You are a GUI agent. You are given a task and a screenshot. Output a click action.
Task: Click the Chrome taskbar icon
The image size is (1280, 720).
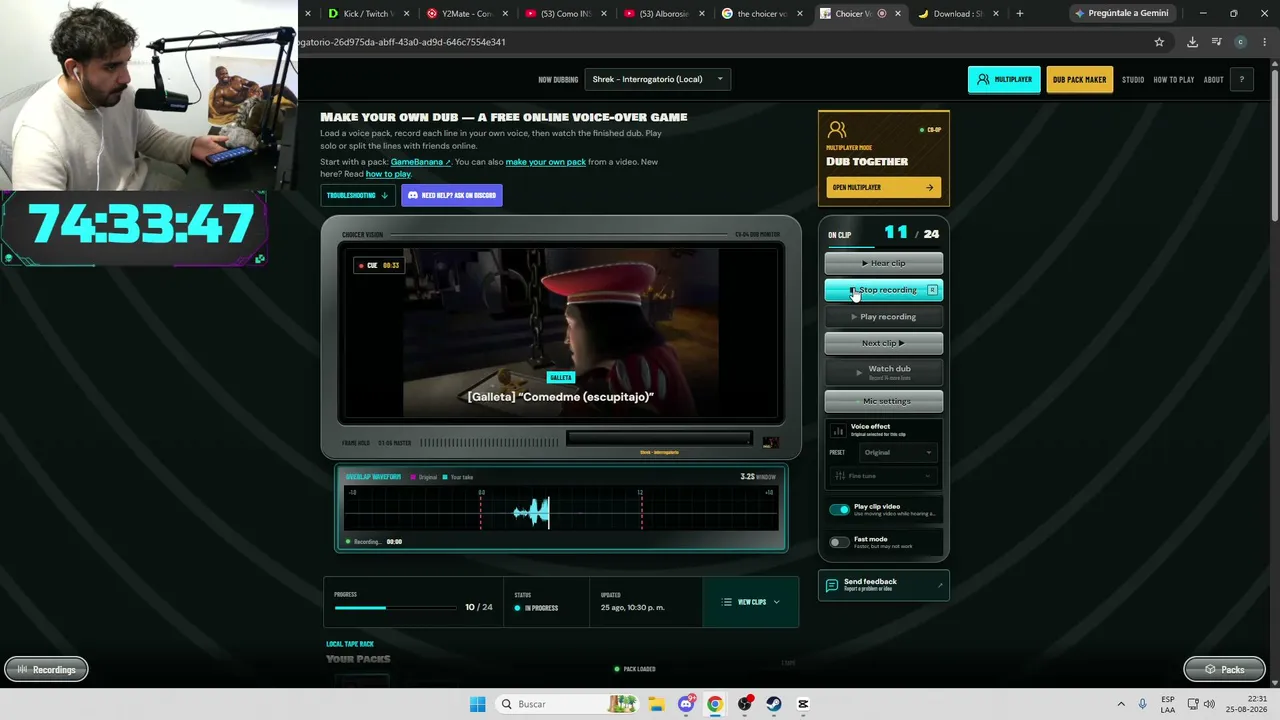[715, 704]
